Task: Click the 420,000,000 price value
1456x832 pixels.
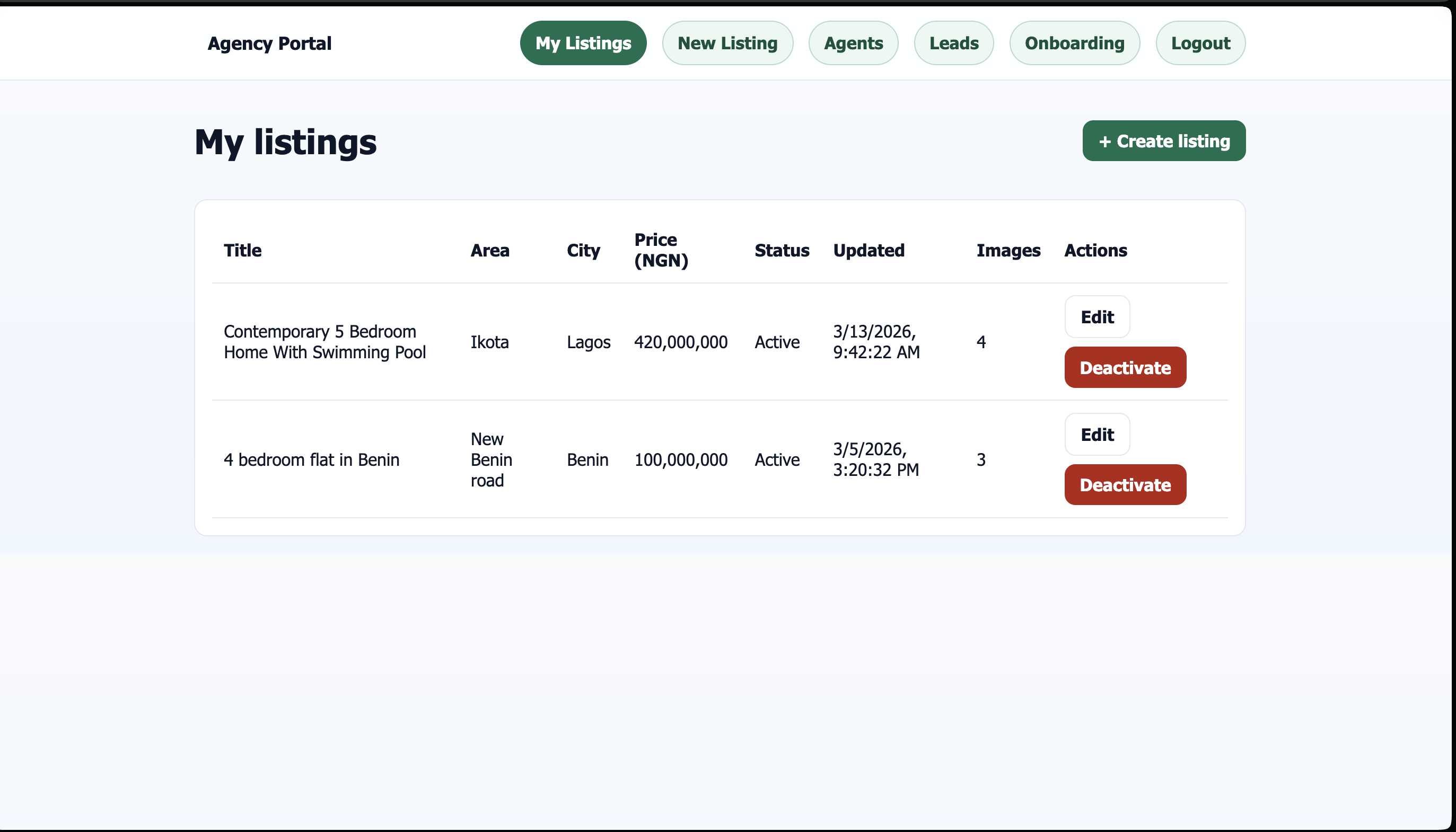Action: (x=680, y=342)
